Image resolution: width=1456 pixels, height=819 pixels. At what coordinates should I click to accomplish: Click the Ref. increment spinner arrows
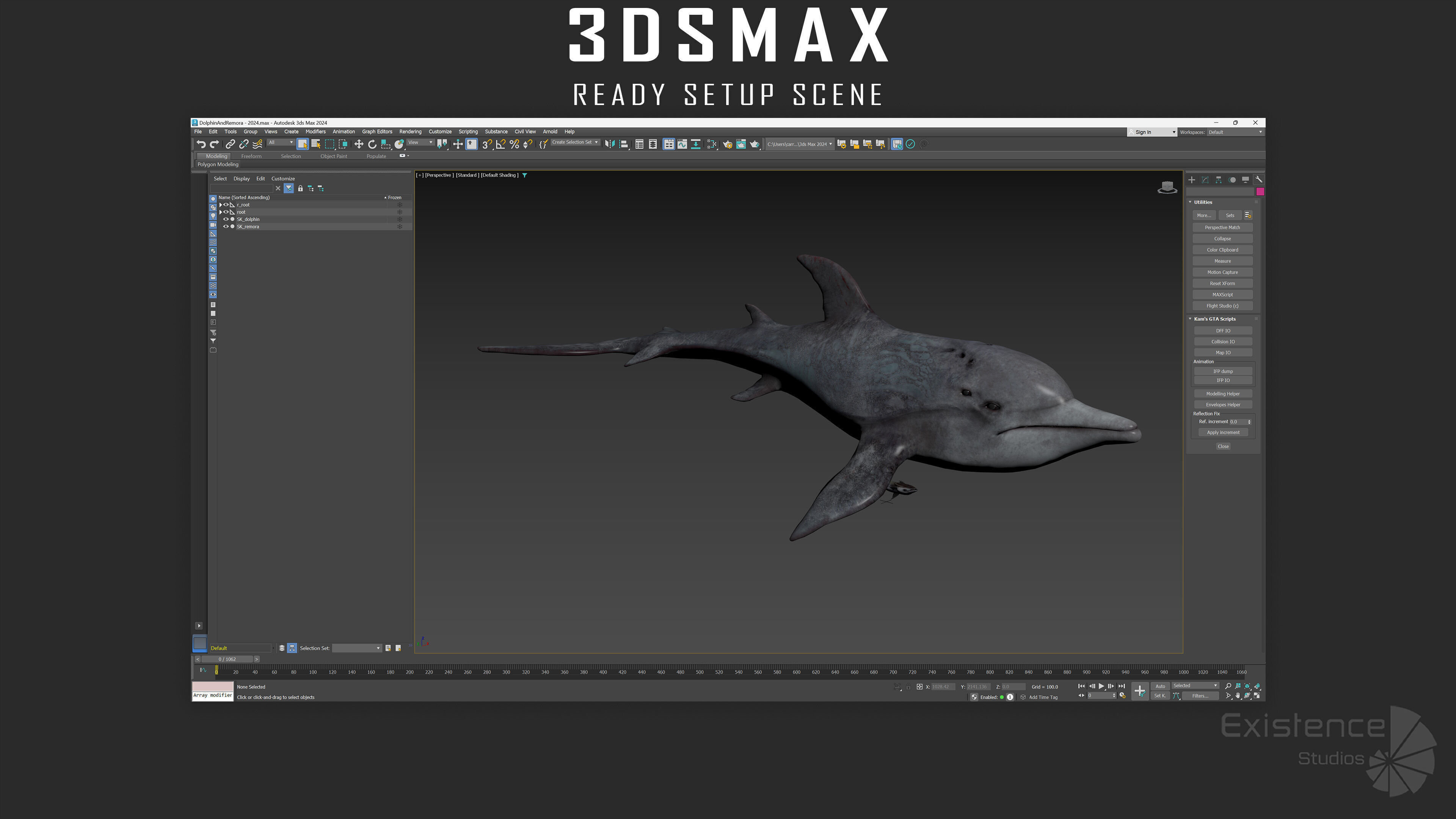coord(1249,422)
